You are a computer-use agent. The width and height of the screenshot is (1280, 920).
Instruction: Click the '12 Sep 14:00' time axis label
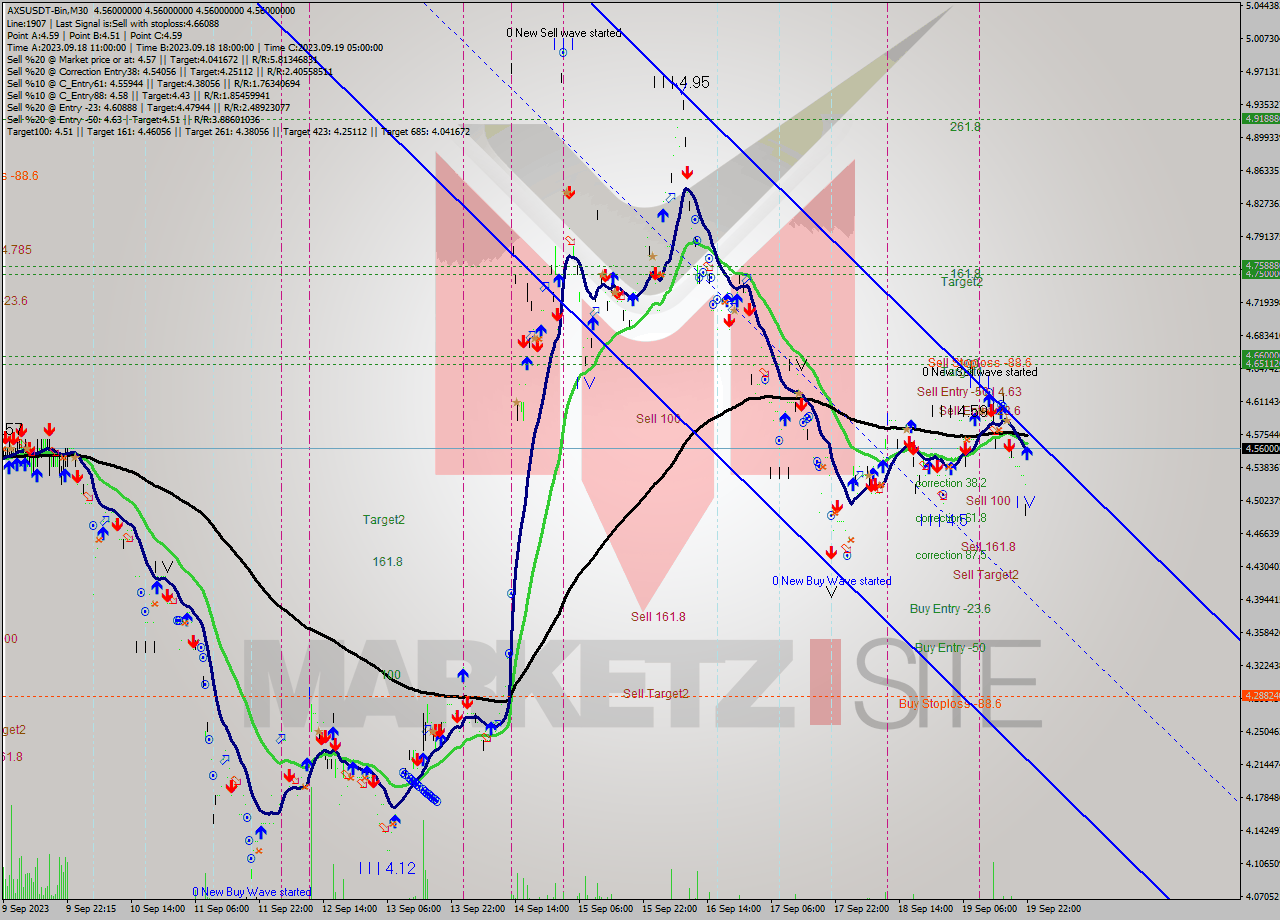click(349, 909)
